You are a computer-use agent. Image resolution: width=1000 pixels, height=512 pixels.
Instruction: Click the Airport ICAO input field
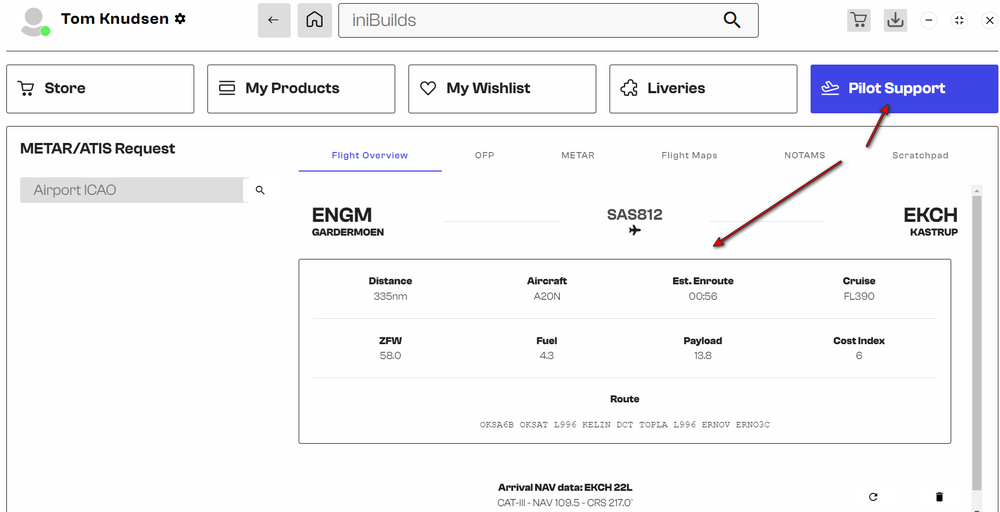[x=132, y=190]
